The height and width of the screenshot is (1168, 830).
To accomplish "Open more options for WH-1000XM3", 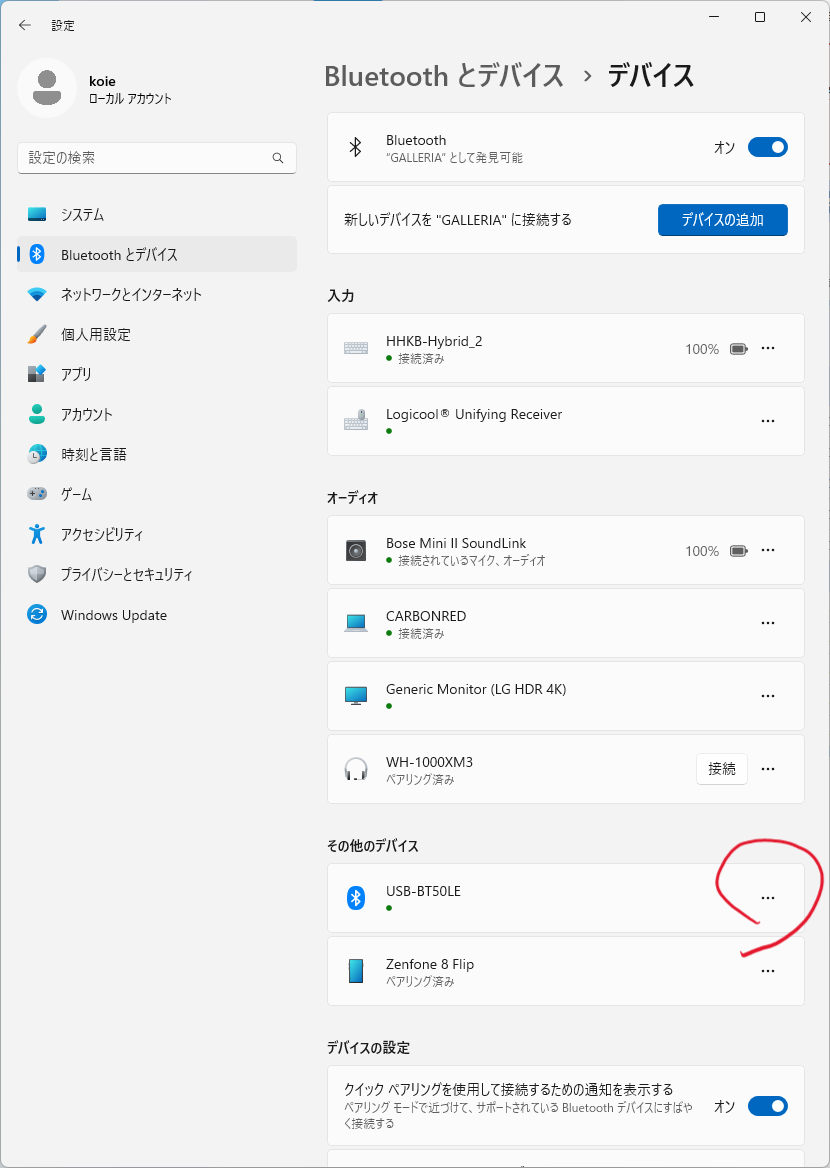I will pyautogui.click(x=768, y=769).
